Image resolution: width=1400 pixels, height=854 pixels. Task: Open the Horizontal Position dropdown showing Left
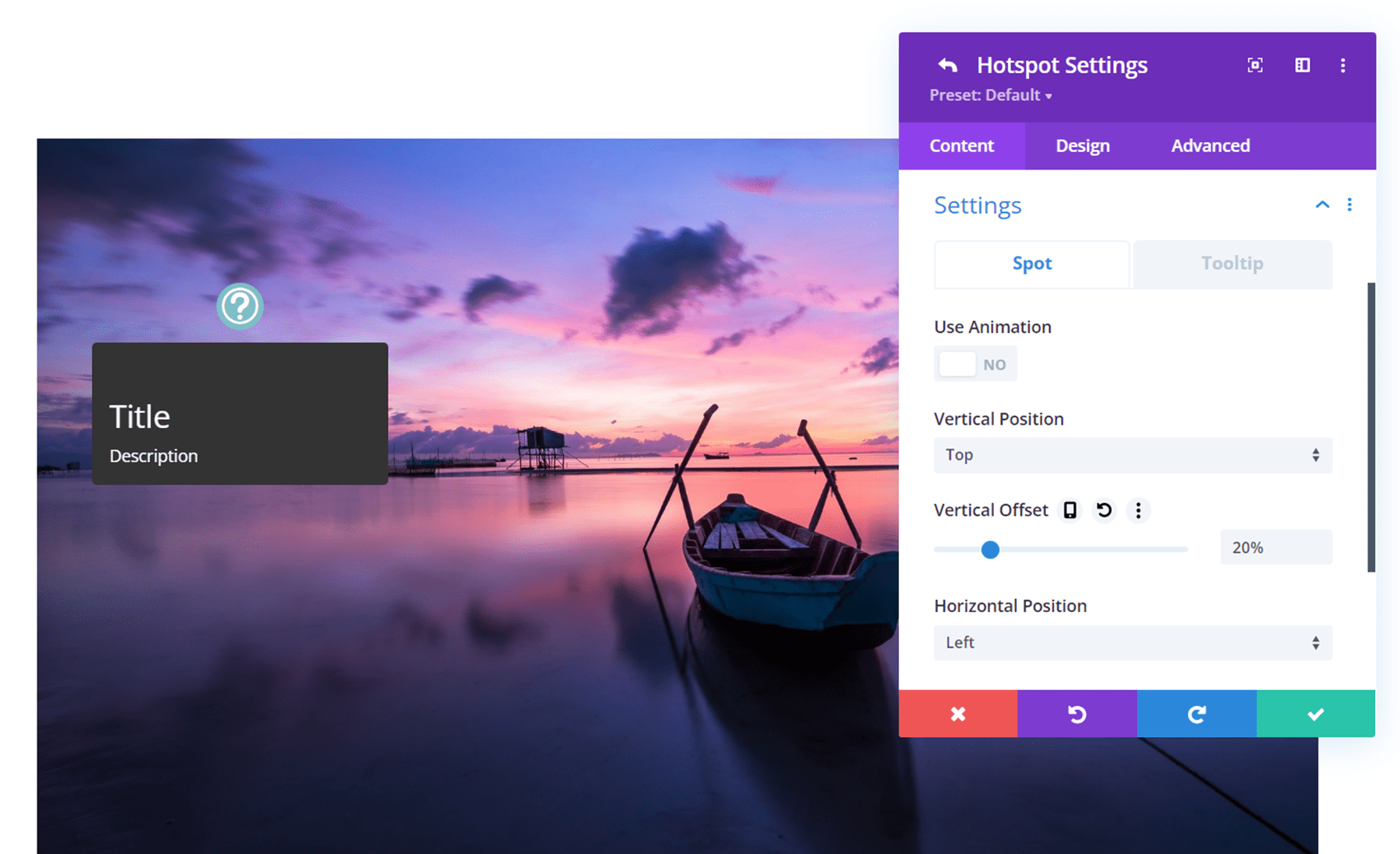[x=1132, y=642]
